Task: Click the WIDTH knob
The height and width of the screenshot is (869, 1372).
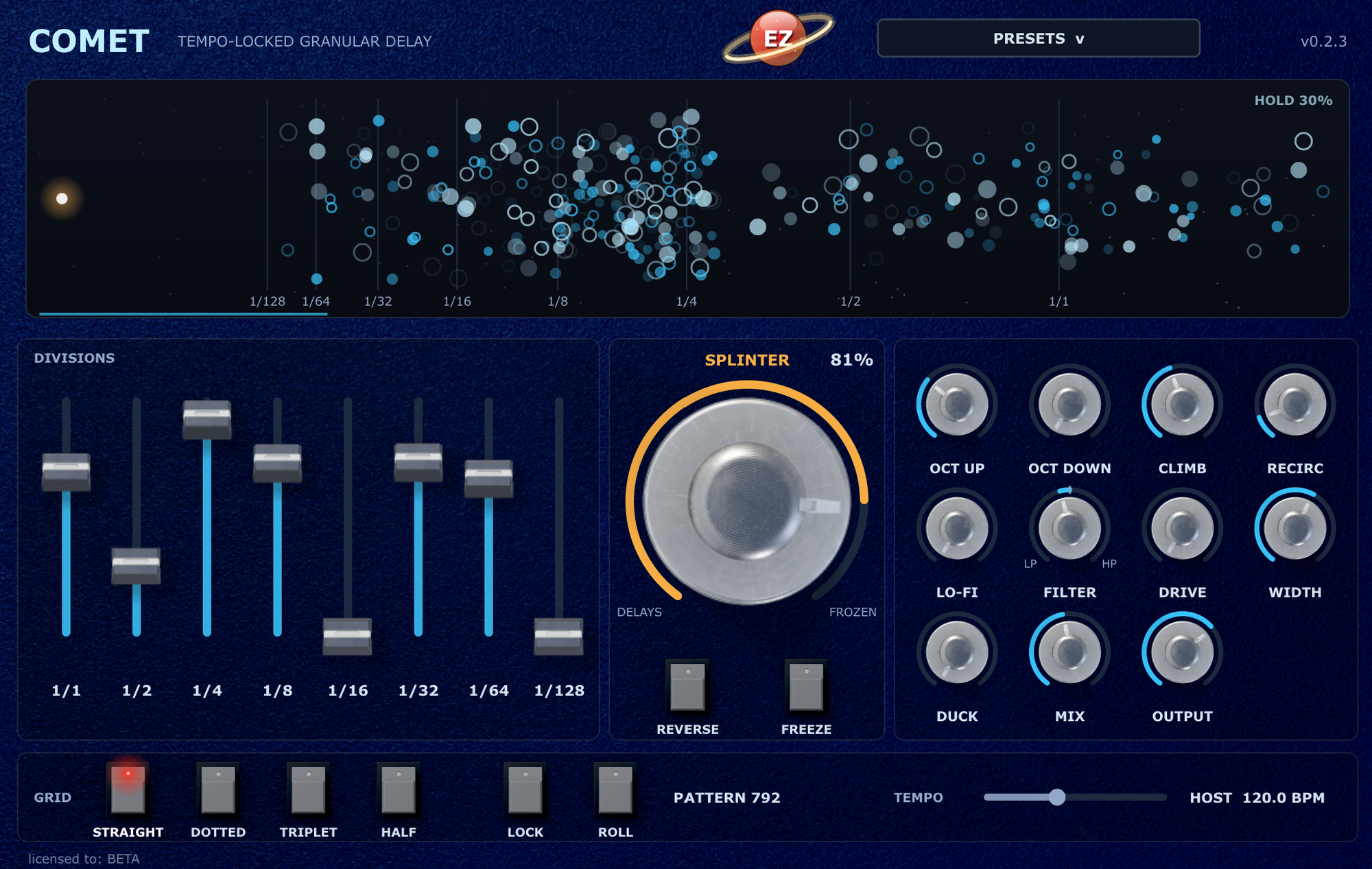Action: (x=1294, y=529)
